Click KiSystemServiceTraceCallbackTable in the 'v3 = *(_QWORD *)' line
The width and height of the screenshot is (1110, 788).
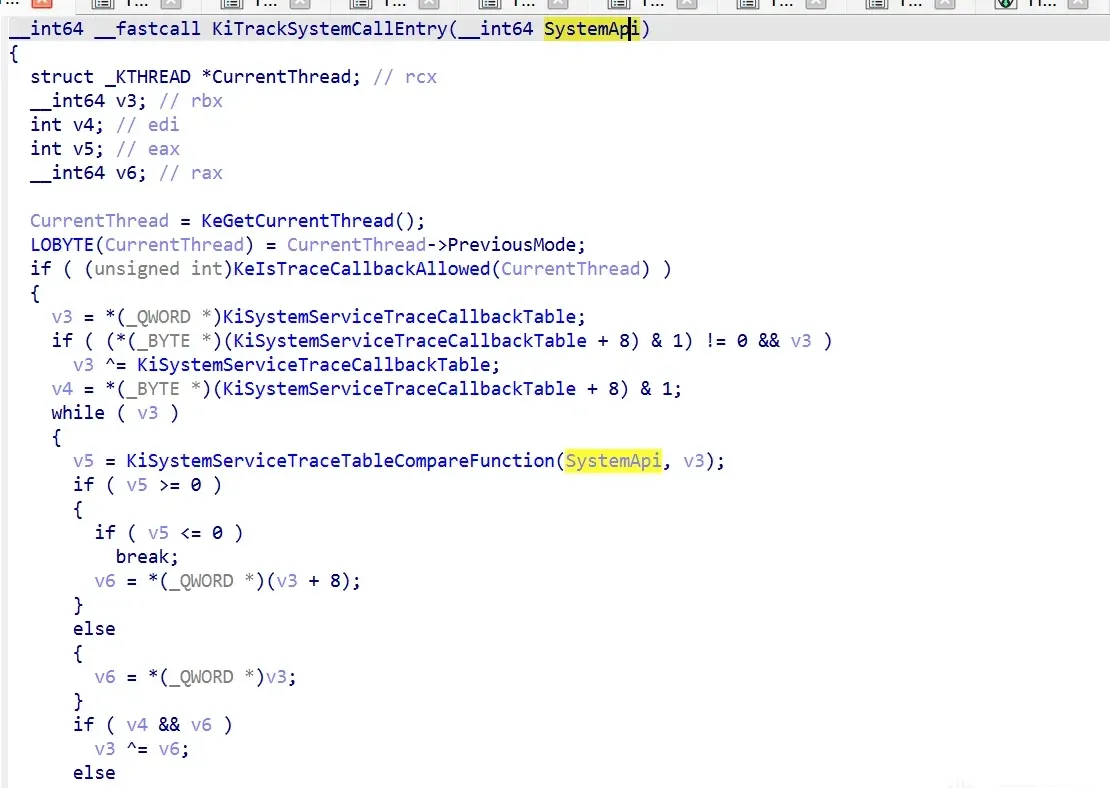[399, 316]
